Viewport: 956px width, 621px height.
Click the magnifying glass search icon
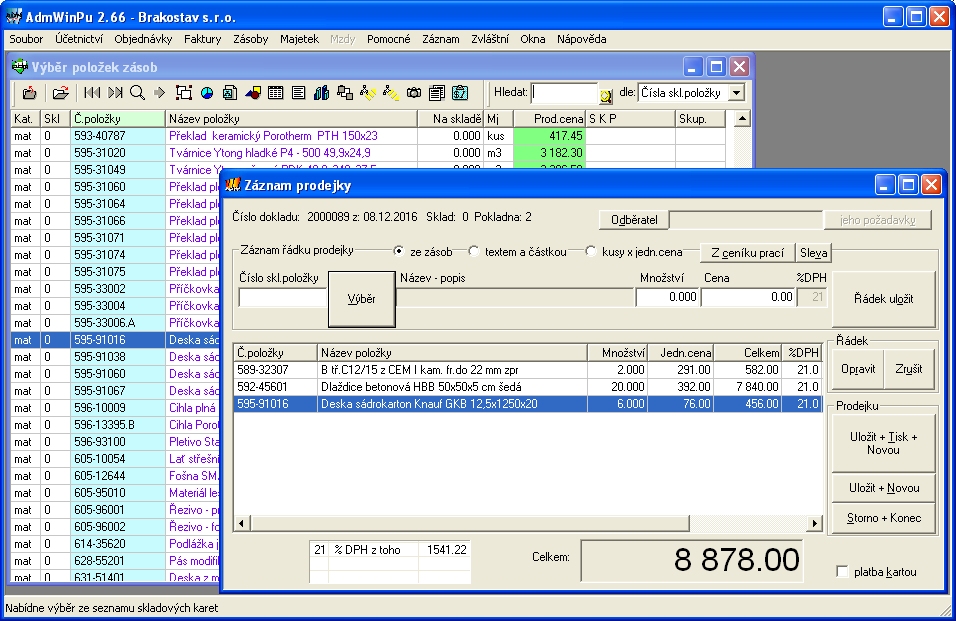(138, 93)
